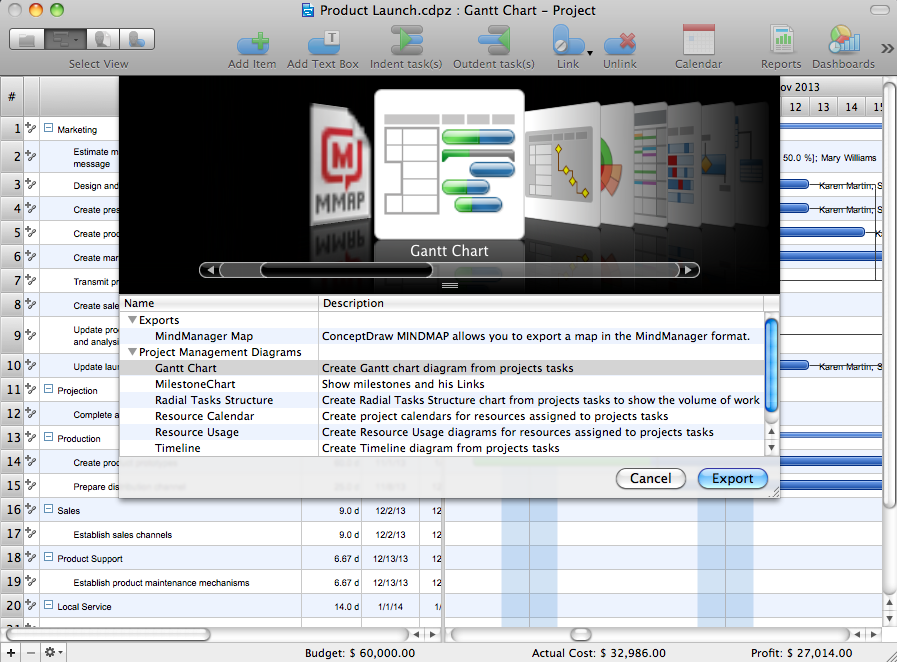The height and width of the screenshot is (662, 897).
Task: Open the Link button's dropdown arrow
Action: point(590,53)
